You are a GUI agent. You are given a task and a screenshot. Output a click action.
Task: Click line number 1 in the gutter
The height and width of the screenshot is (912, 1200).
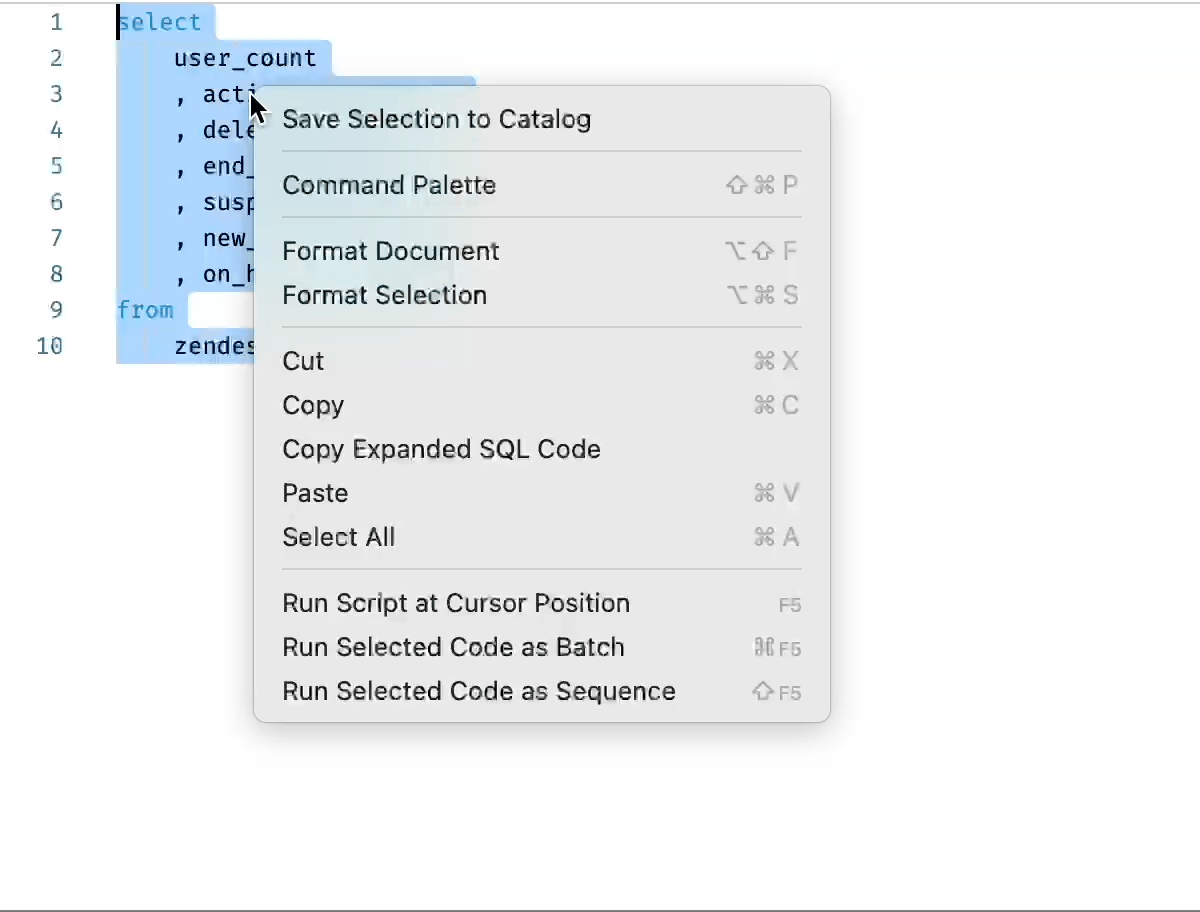click(57, 22)
